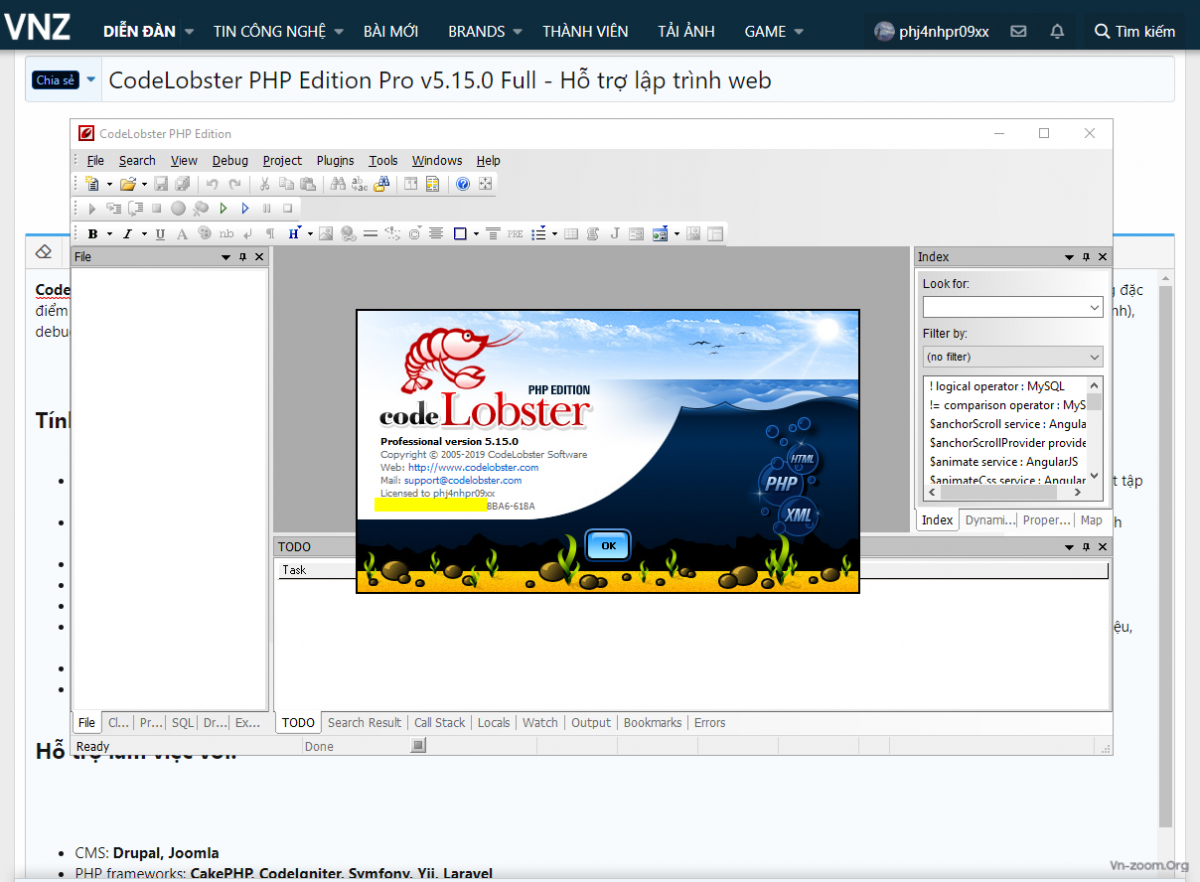Viewport: 1200px width, 882px height.
Task: Expand the Chia sẻ dropdown arrow
Action: (x=91, y=79)
